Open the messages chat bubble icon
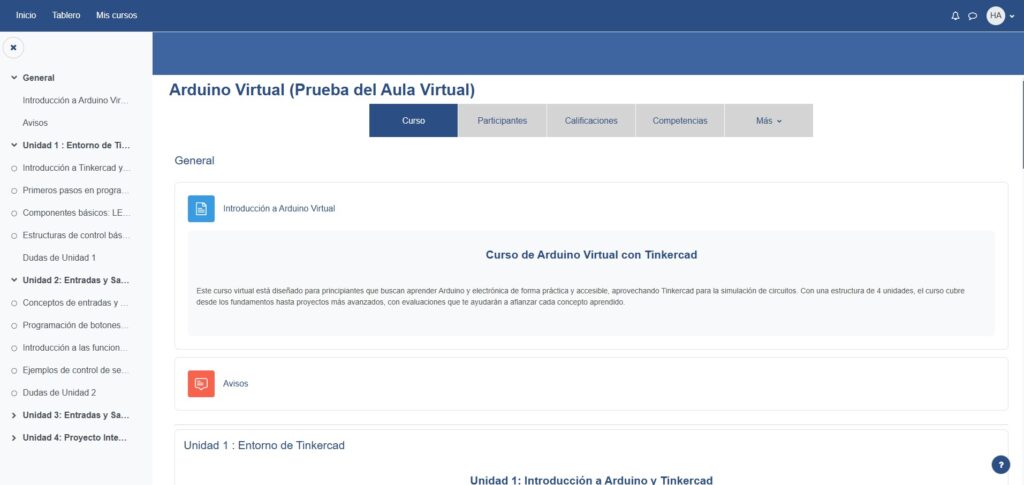The image size is (1024, 485). (972, 16)
